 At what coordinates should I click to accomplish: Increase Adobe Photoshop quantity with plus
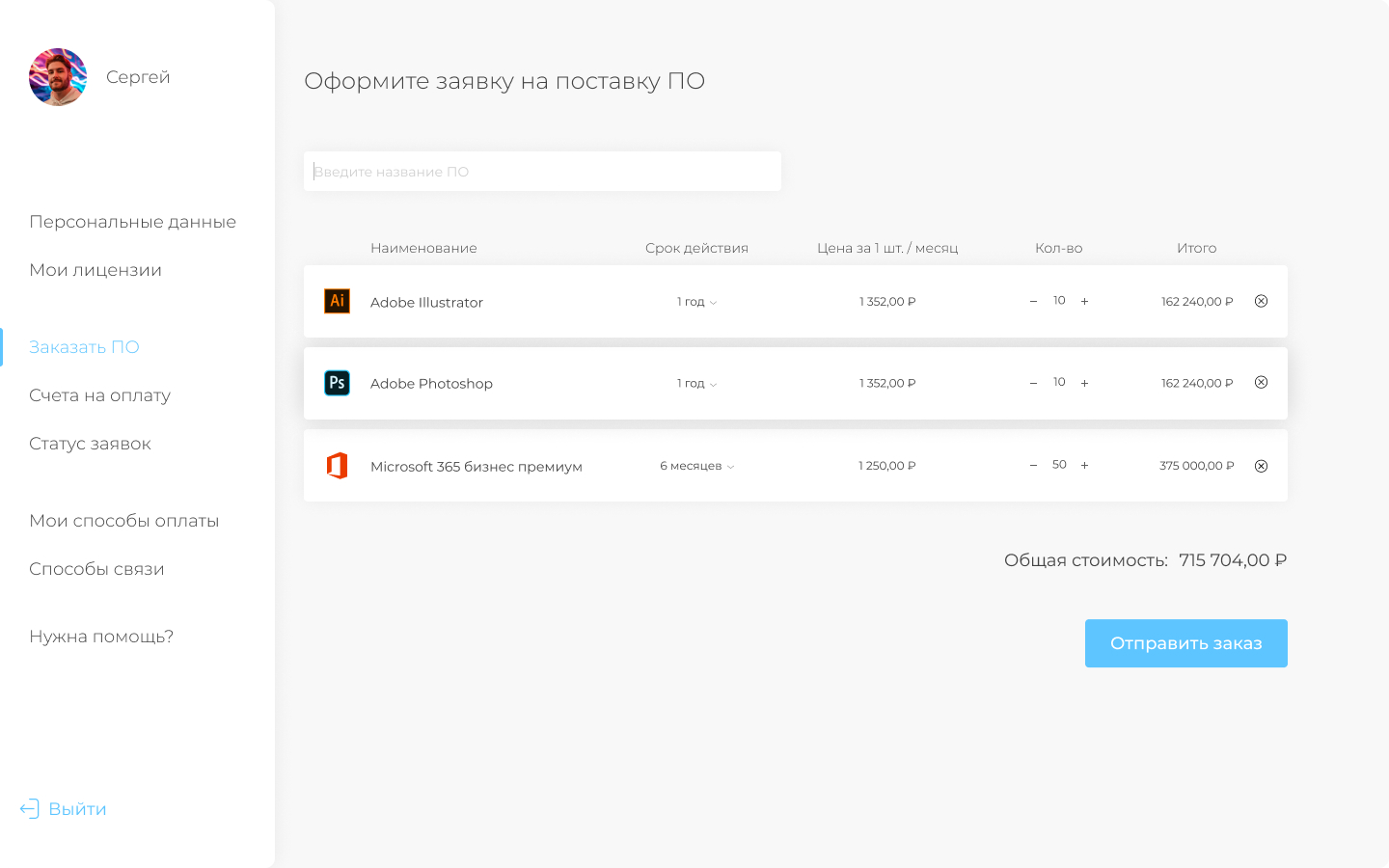(x=1084, y=383)
